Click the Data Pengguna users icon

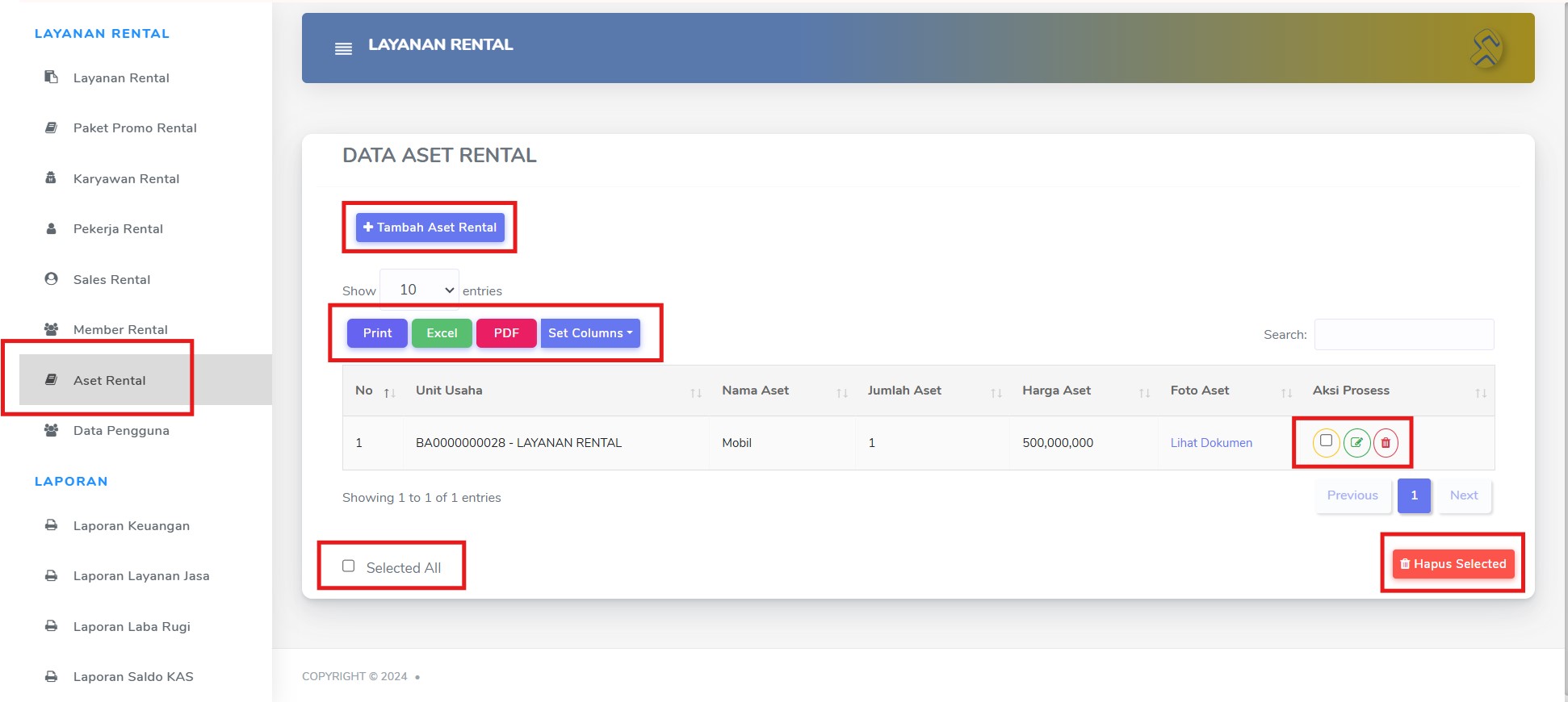(x=51, y=430)
